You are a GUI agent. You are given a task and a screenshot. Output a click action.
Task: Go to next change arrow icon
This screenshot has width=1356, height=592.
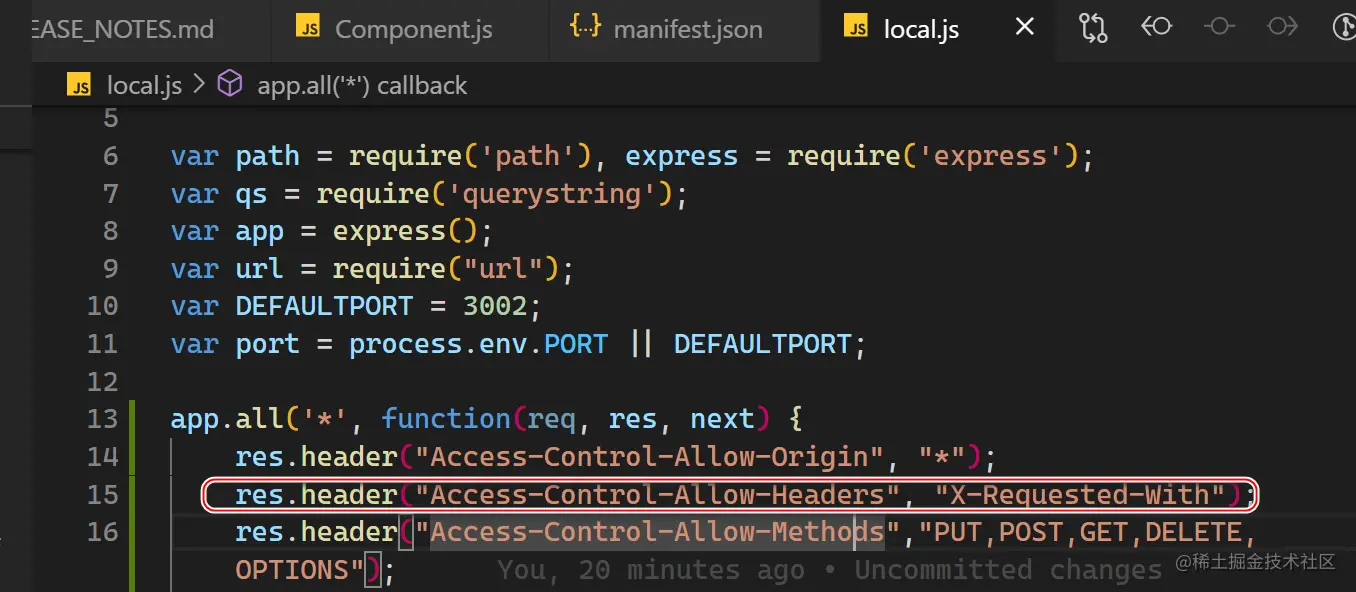tap(1282, 27)
